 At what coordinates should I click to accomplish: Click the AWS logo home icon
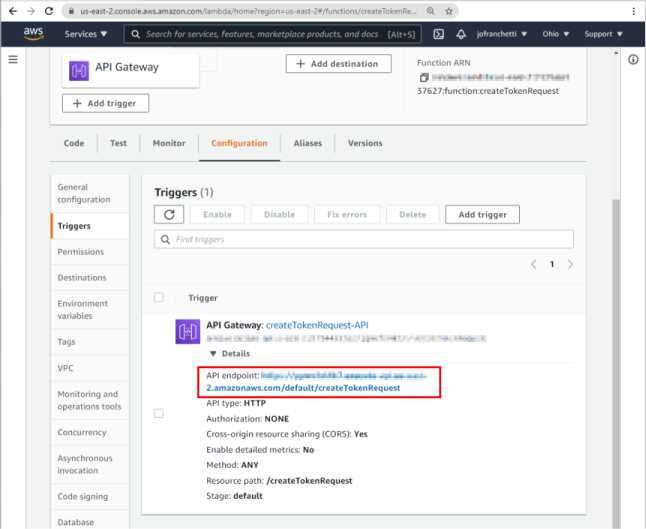pyautogui.click(x=33, y=34)
